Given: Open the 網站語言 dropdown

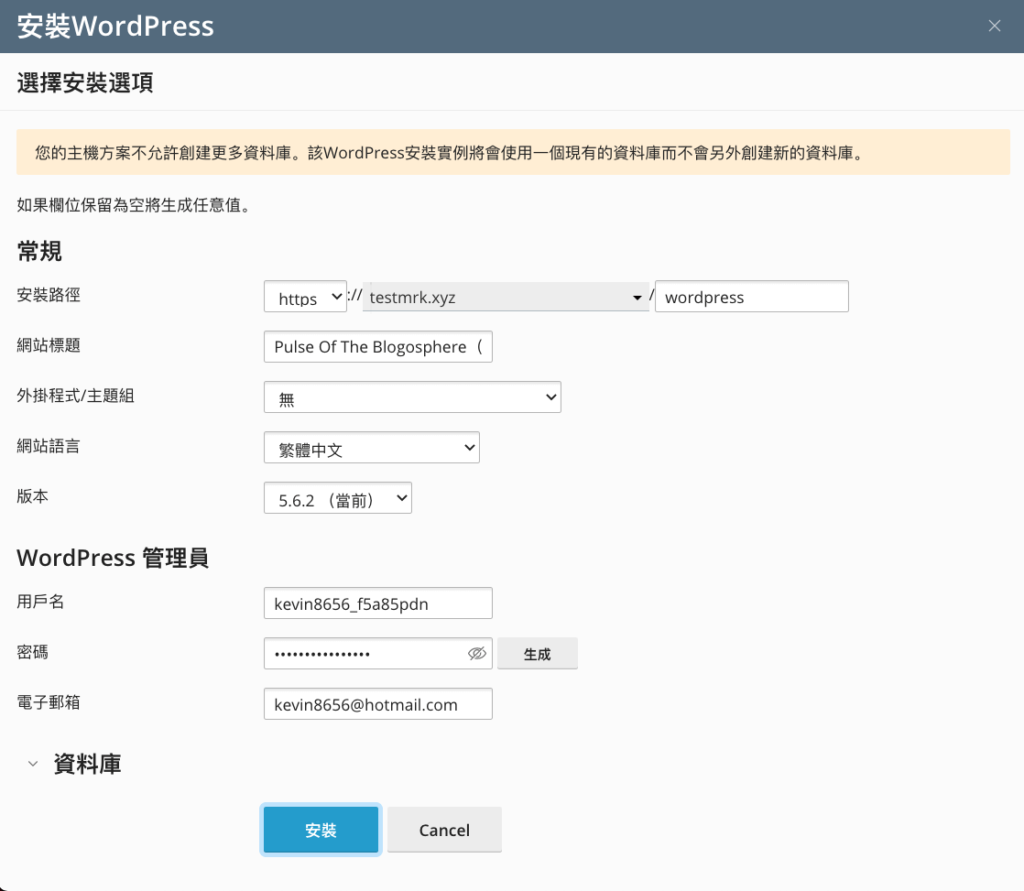Looking at the screenshot, I should [372, 447].
